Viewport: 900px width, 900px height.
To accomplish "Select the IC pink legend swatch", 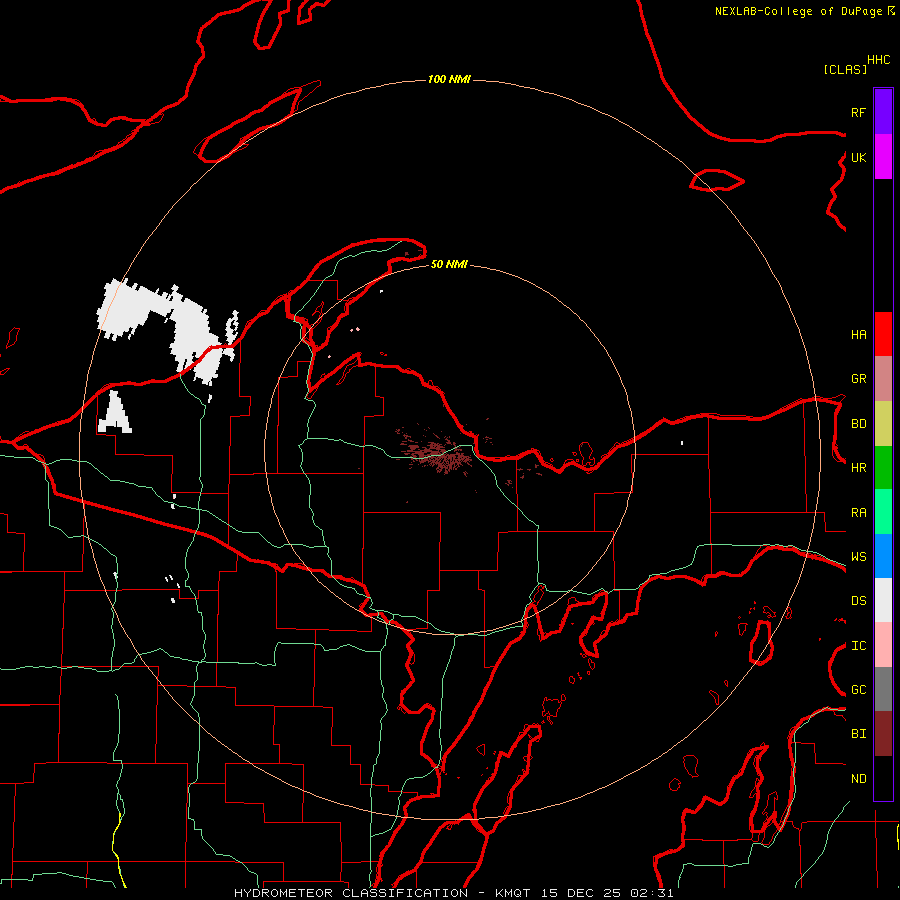I will point(883,645).
